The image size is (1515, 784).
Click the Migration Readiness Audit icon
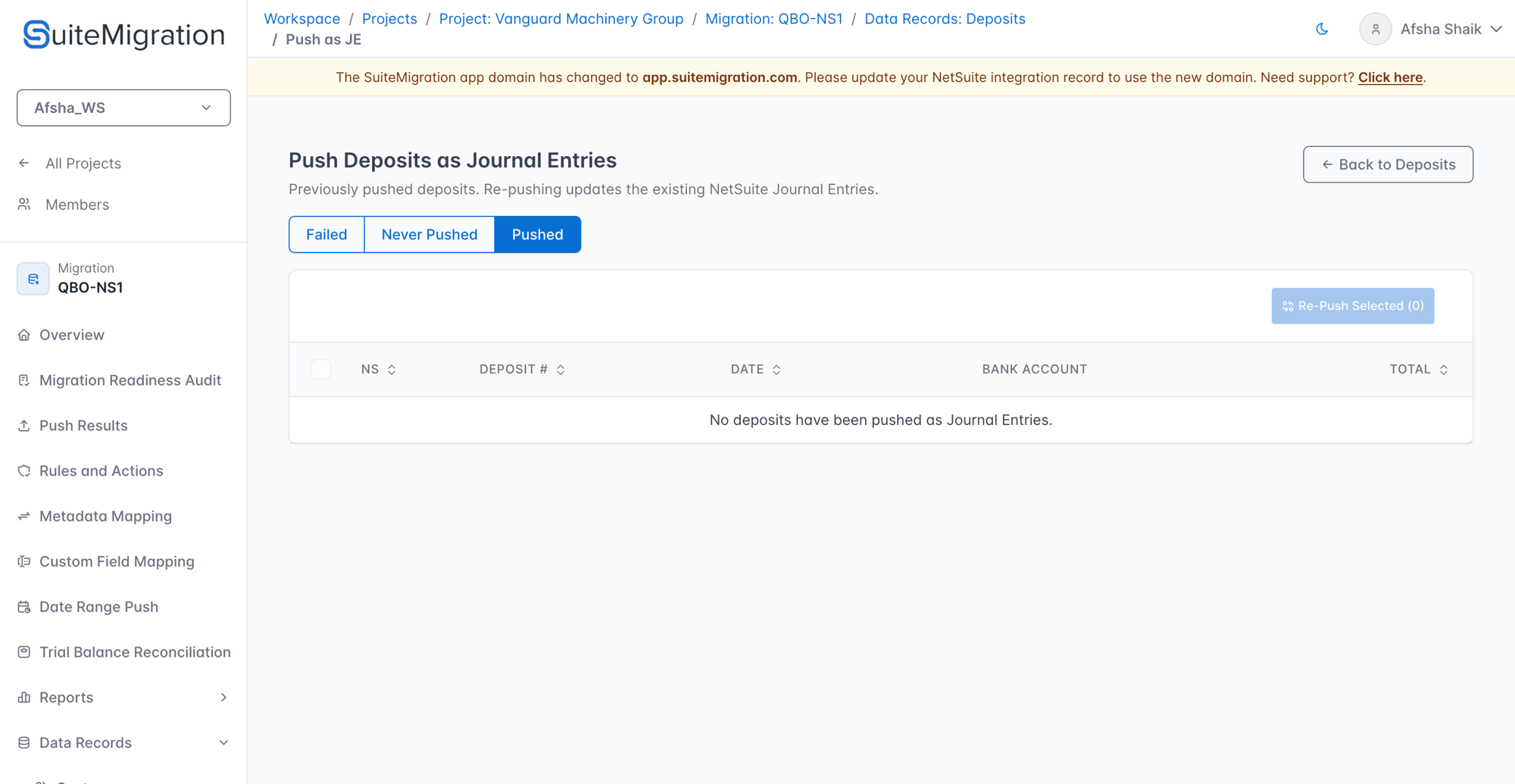(x=24, y=380)
